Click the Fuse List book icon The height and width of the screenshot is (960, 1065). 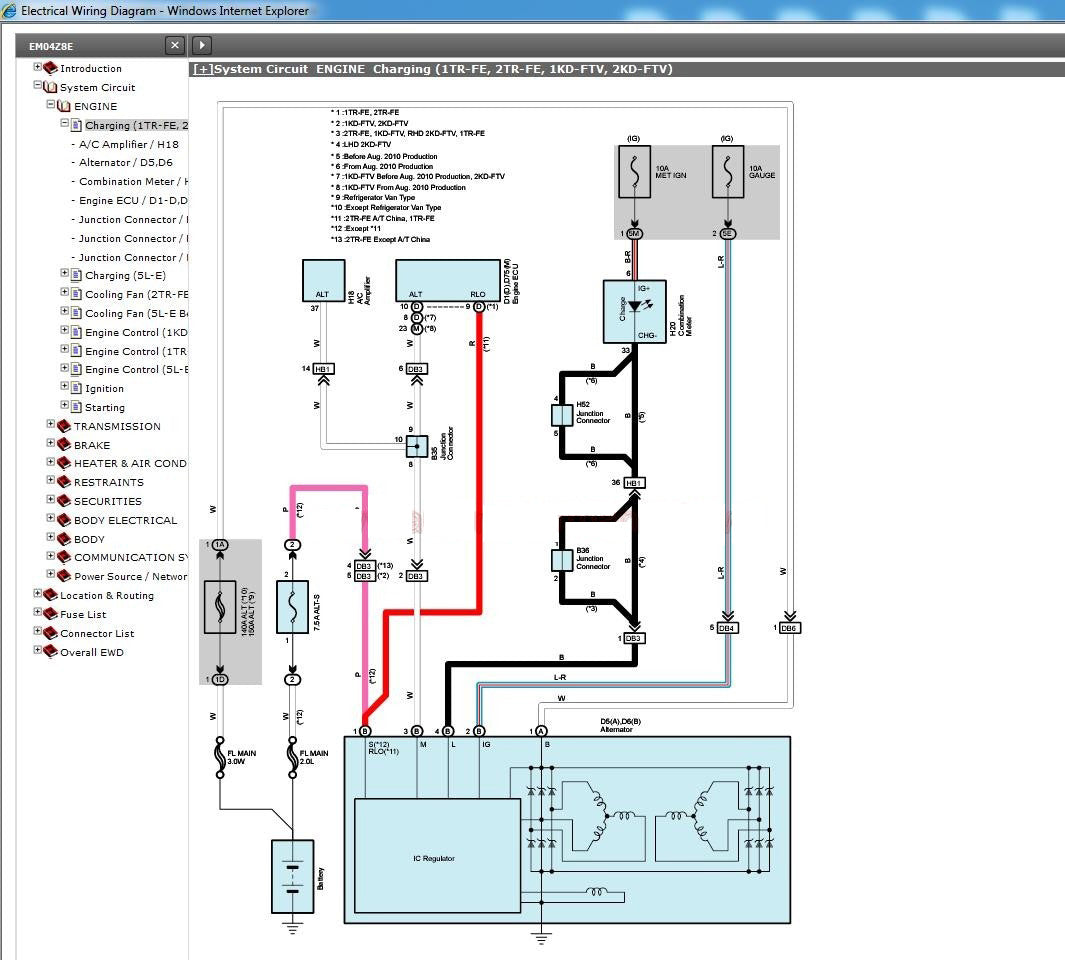[x=50, y=614]
